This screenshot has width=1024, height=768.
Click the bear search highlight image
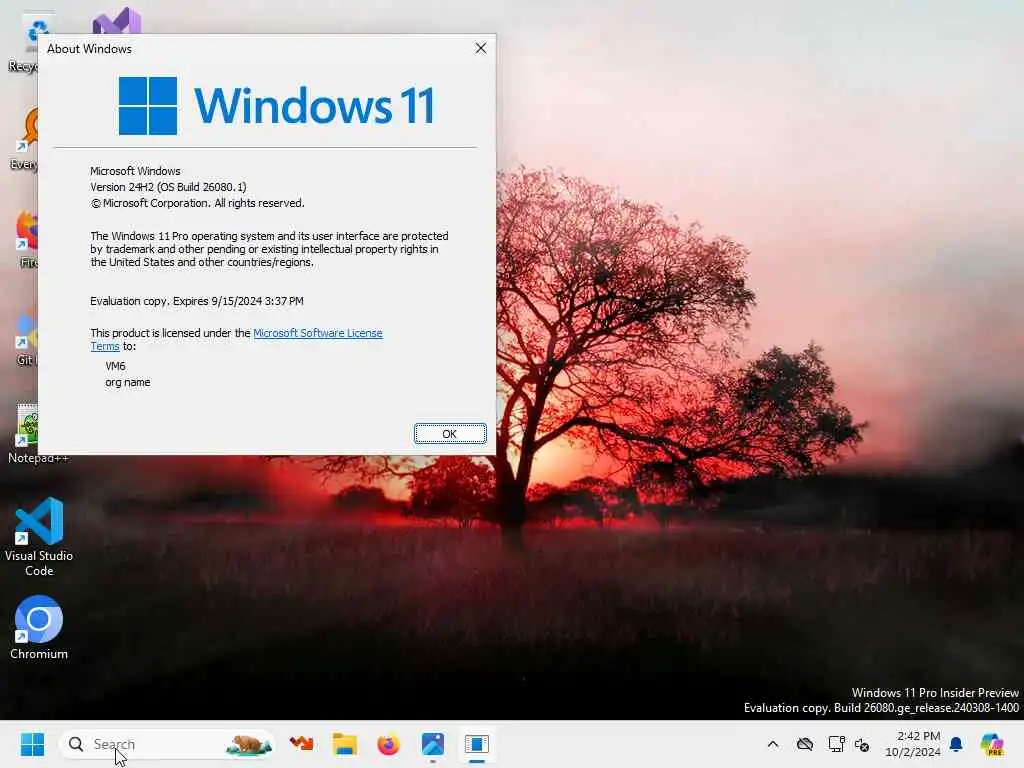[248, 744]
